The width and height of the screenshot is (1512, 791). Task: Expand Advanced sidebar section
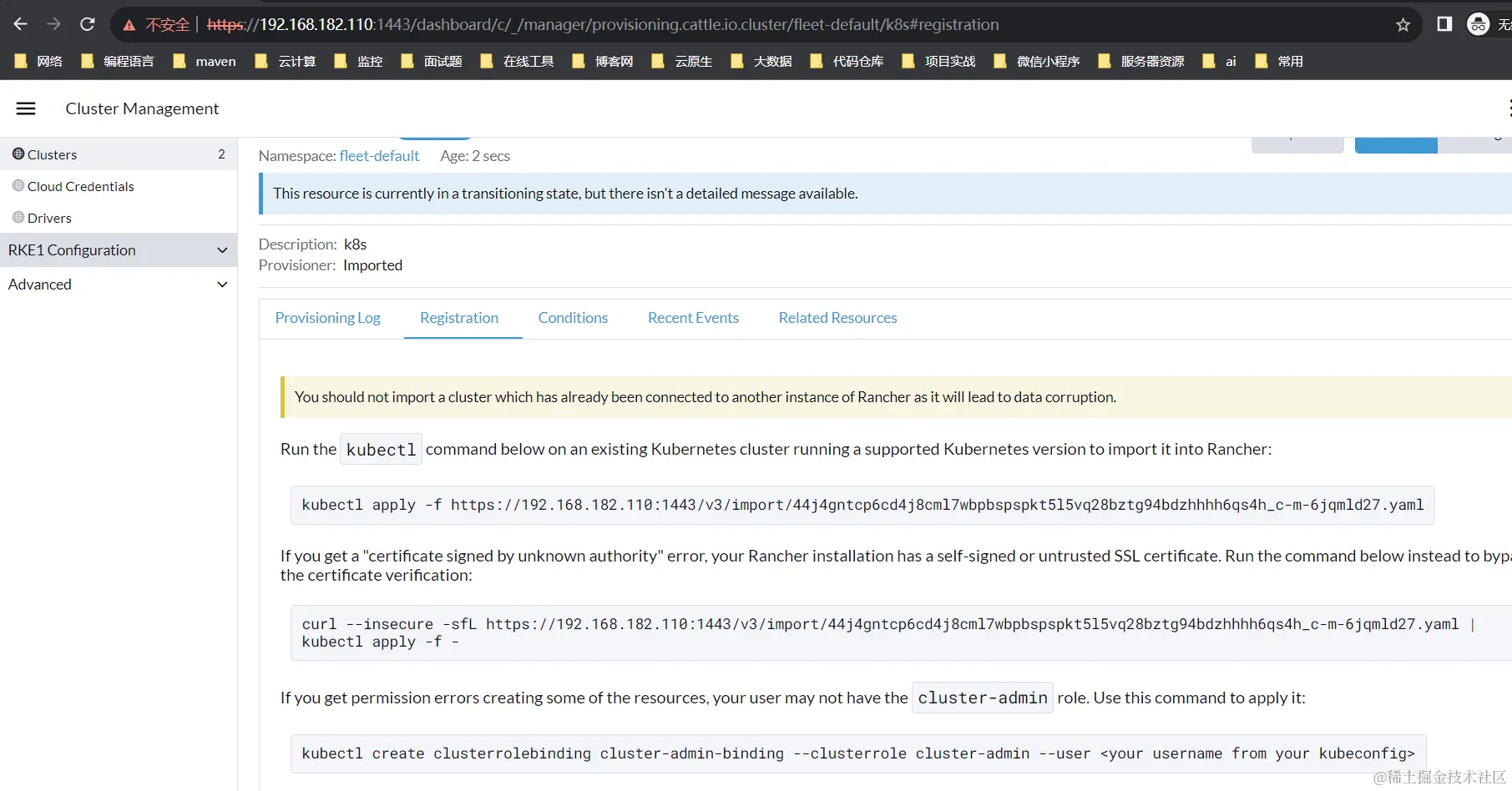(x=119, y=284)
